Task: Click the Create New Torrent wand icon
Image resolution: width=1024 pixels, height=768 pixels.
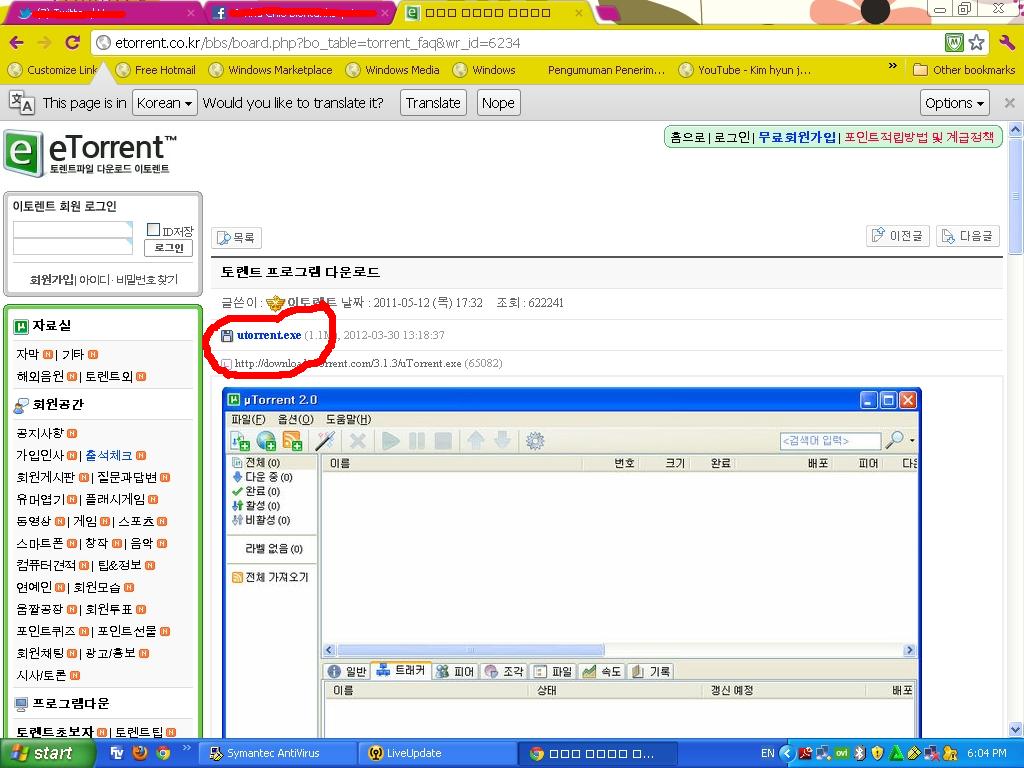Action: pyautogui.click(x=325, y=441)
